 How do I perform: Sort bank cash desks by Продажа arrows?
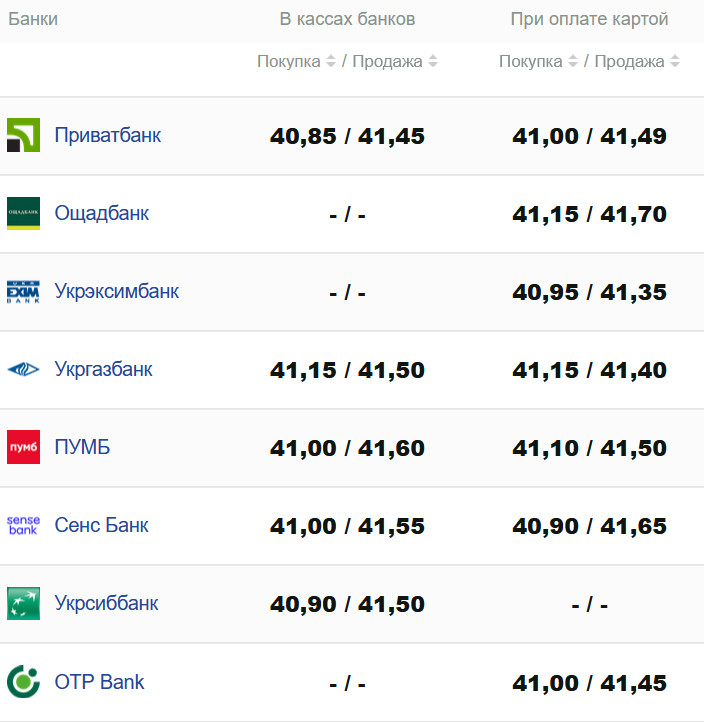433,61
